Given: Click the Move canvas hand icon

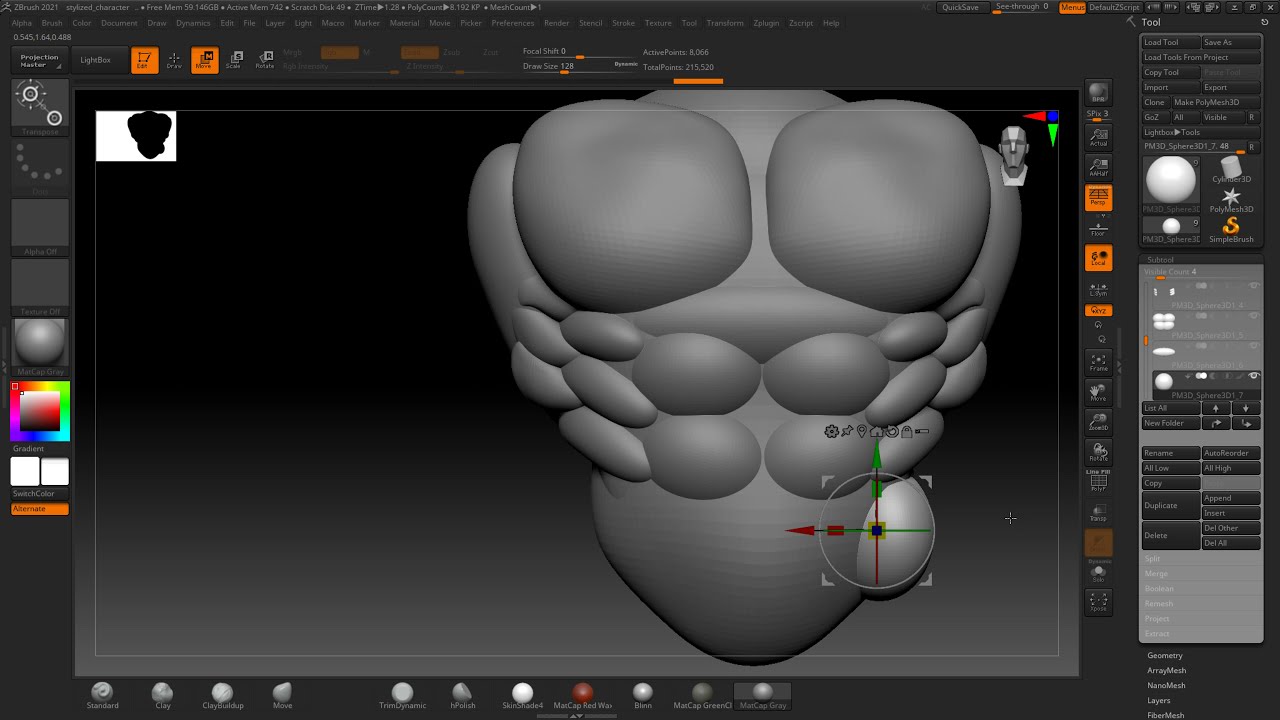Looking at the screenshot, I should [x=1098, y=392].
